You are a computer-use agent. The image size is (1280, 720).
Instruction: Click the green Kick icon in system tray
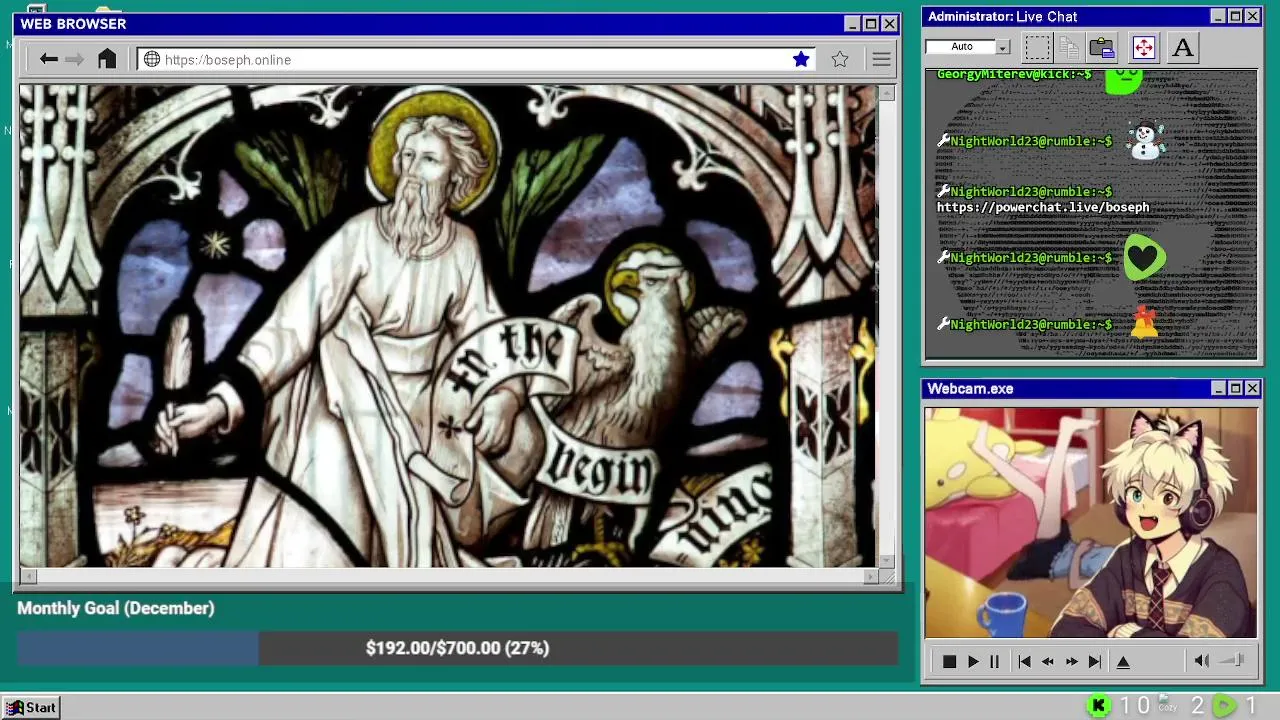1098,706
